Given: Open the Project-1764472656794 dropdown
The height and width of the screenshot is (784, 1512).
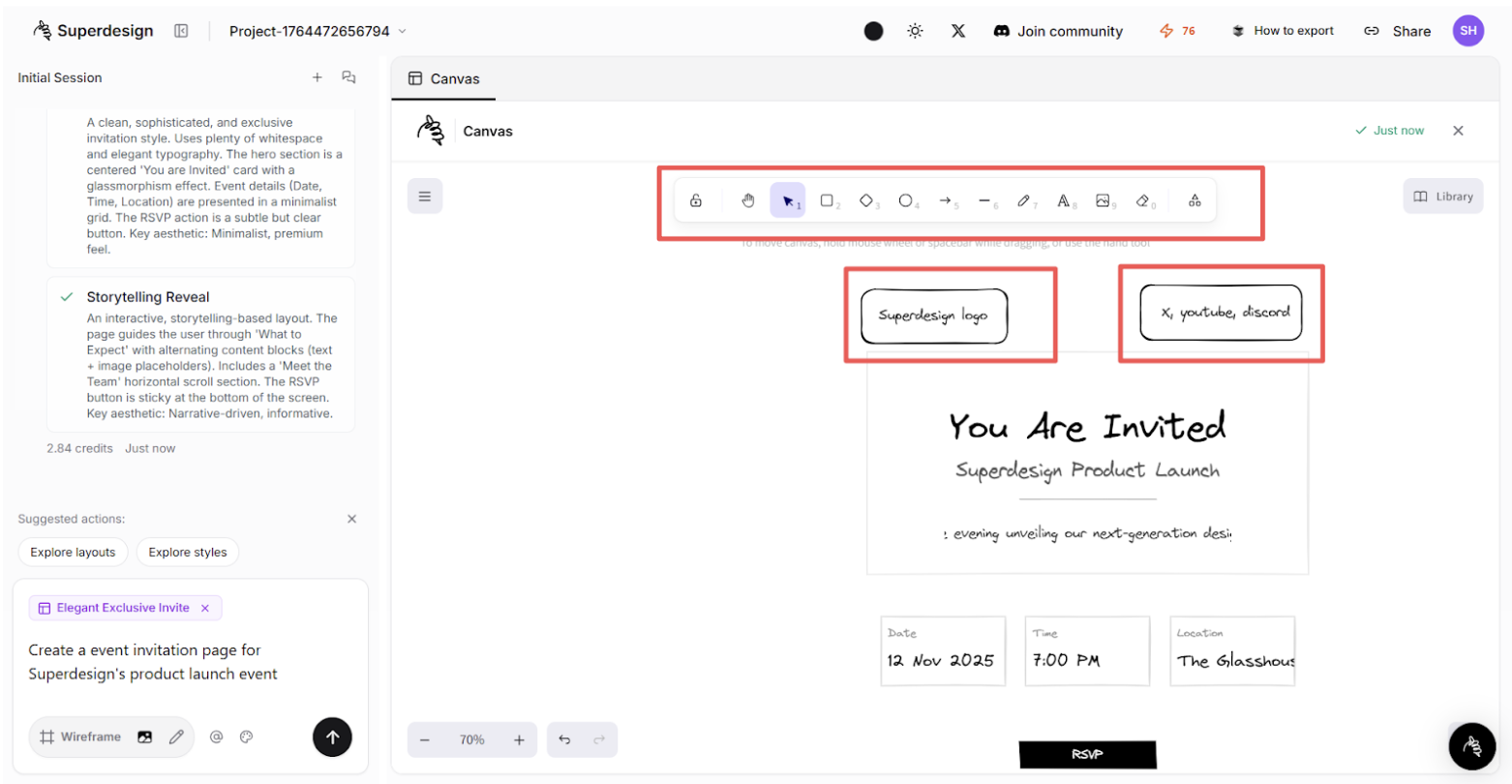Looking at the screenshot, I should click(317, 30).
